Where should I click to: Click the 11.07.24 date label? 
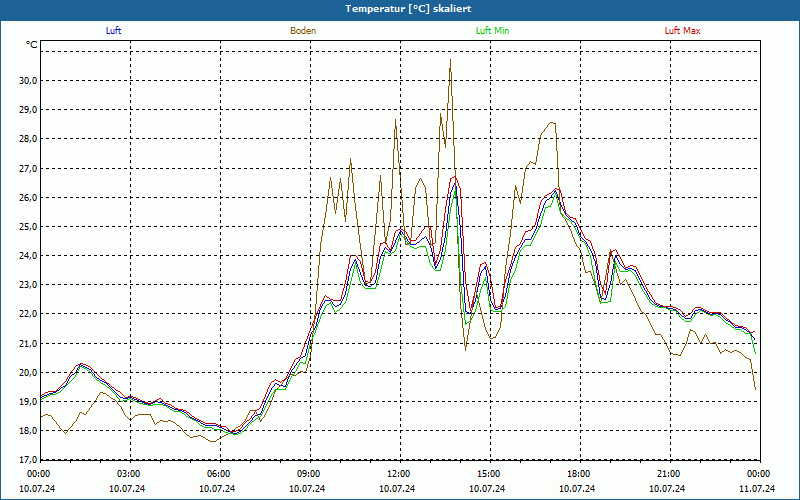point(757,488)
